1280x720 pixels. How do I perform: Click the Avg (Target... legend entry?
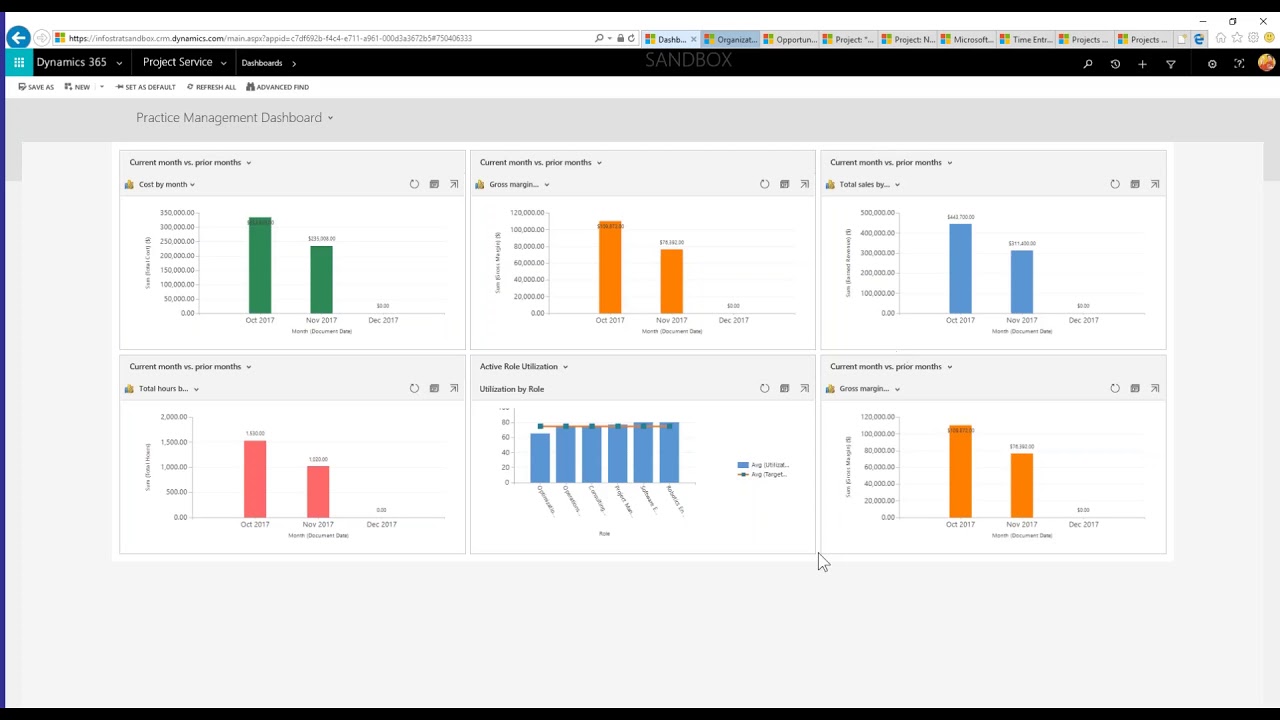click(x=763, y=474)
